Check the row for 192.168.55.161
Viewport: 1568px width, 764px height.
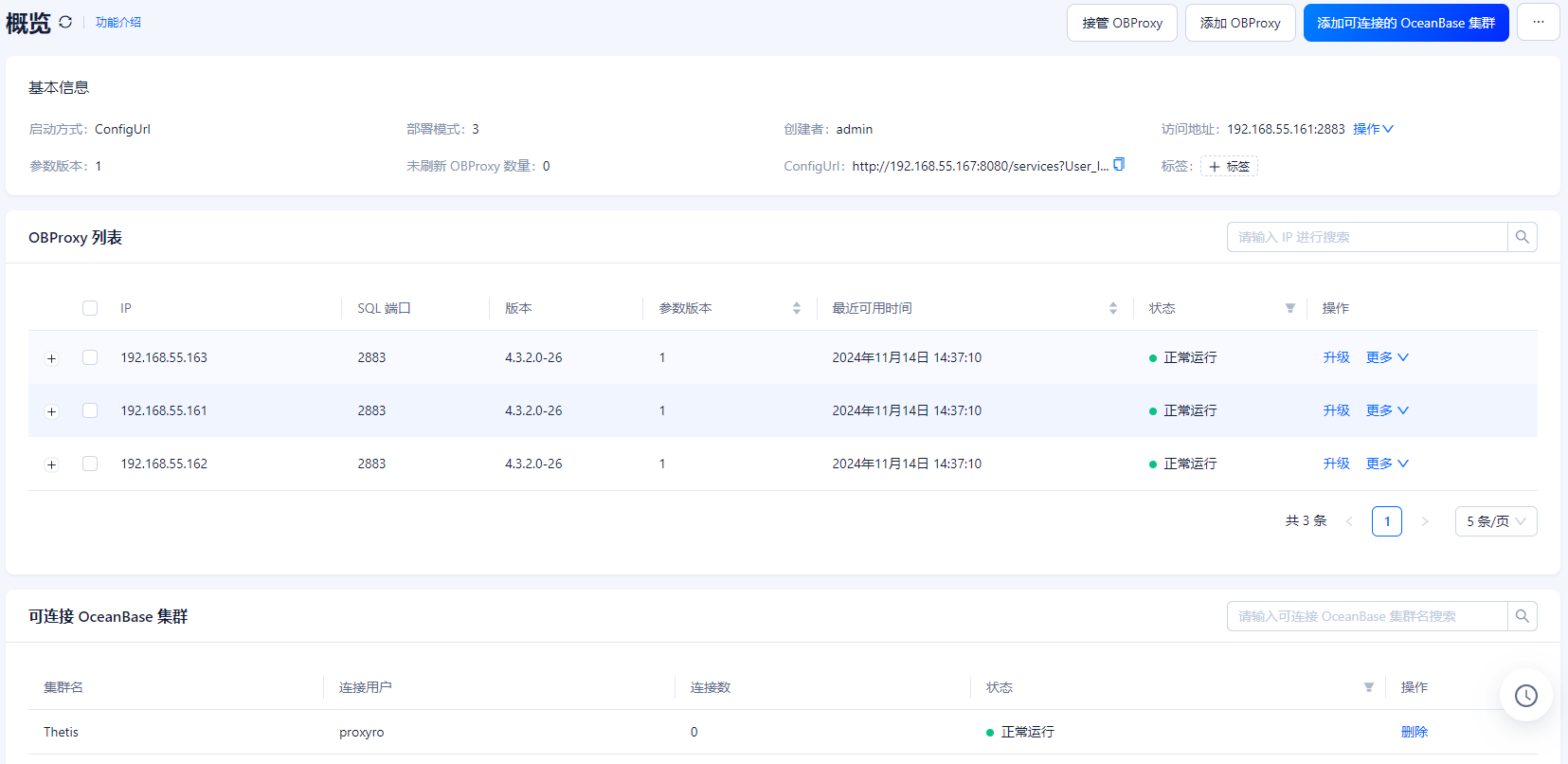point(90,410)
